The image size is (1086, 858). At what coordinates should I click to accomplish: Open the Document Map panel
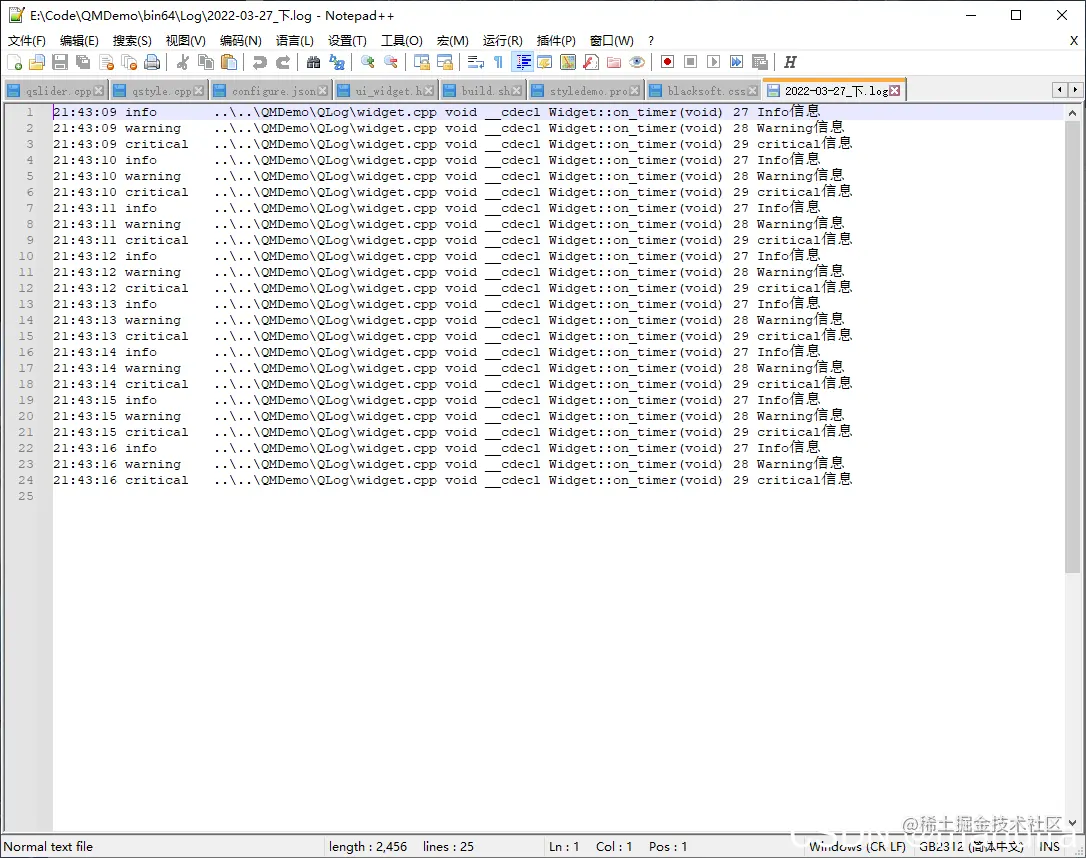[568, 62]
